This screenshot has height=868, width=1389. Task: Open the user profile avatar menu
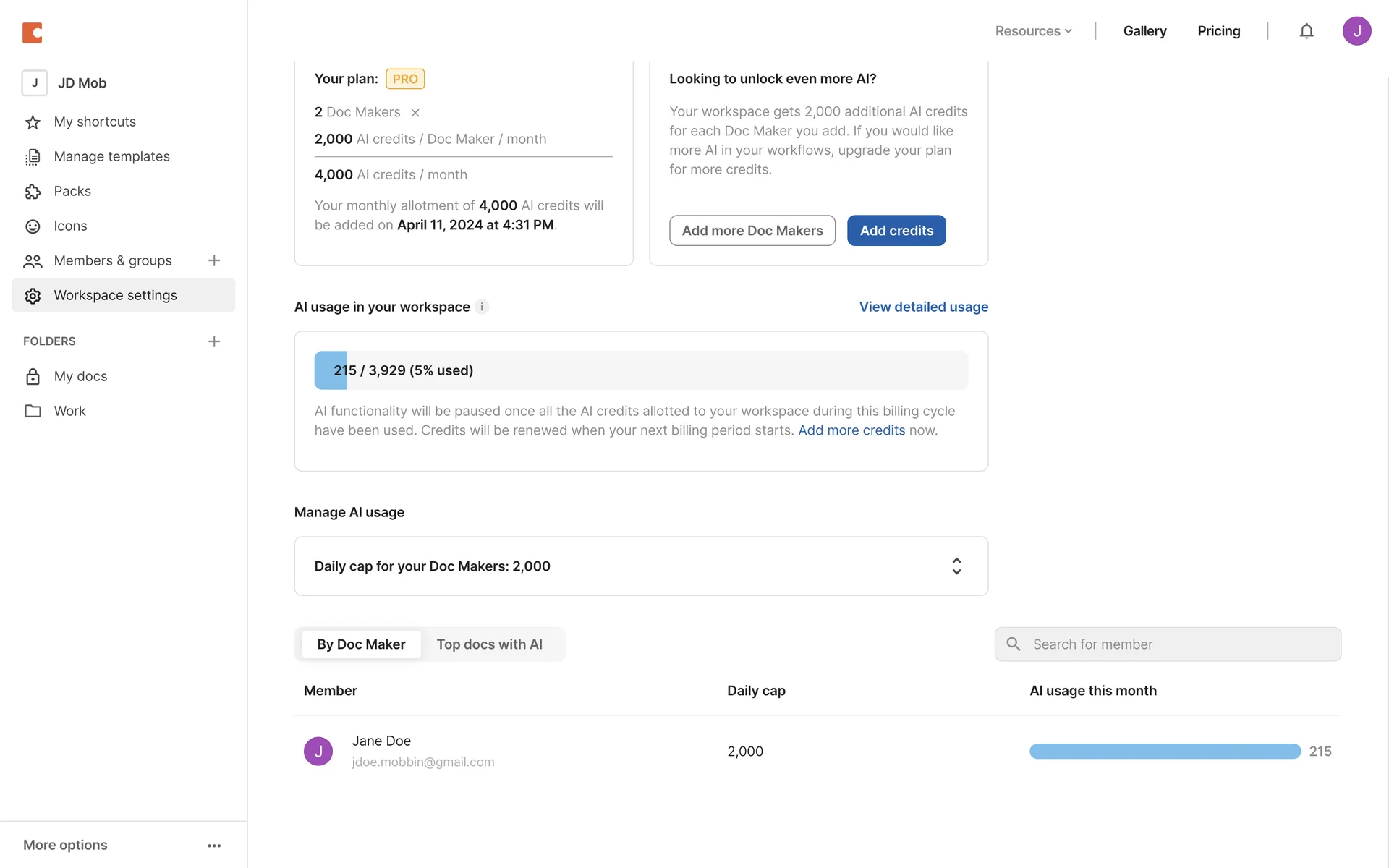point(1356,31)
